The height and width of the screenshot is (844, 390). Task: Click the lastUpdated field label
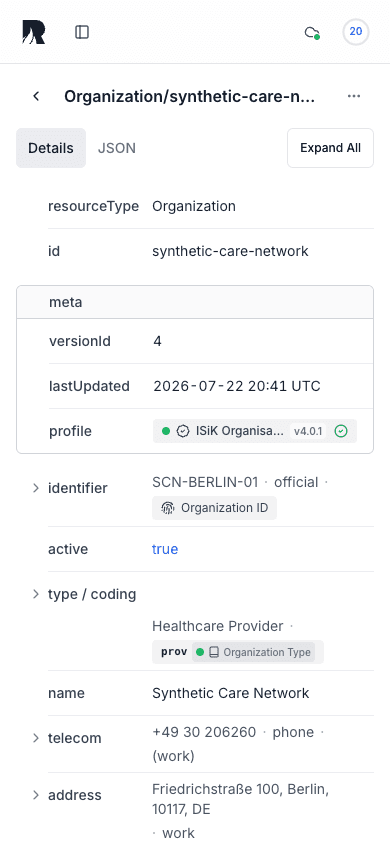[x=89, y=386]
